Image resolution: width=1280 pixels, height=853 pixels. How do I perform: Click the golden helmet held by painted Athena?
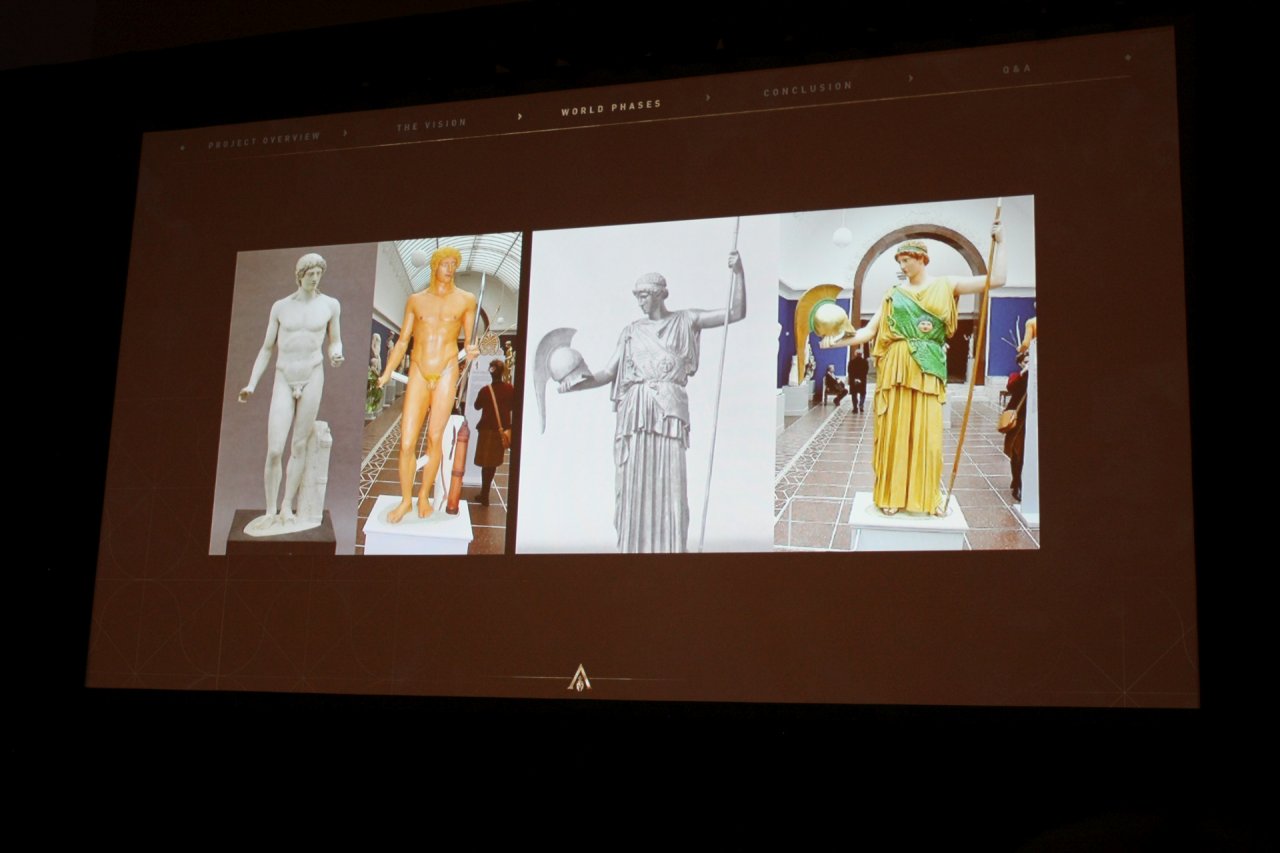(829, 320)
